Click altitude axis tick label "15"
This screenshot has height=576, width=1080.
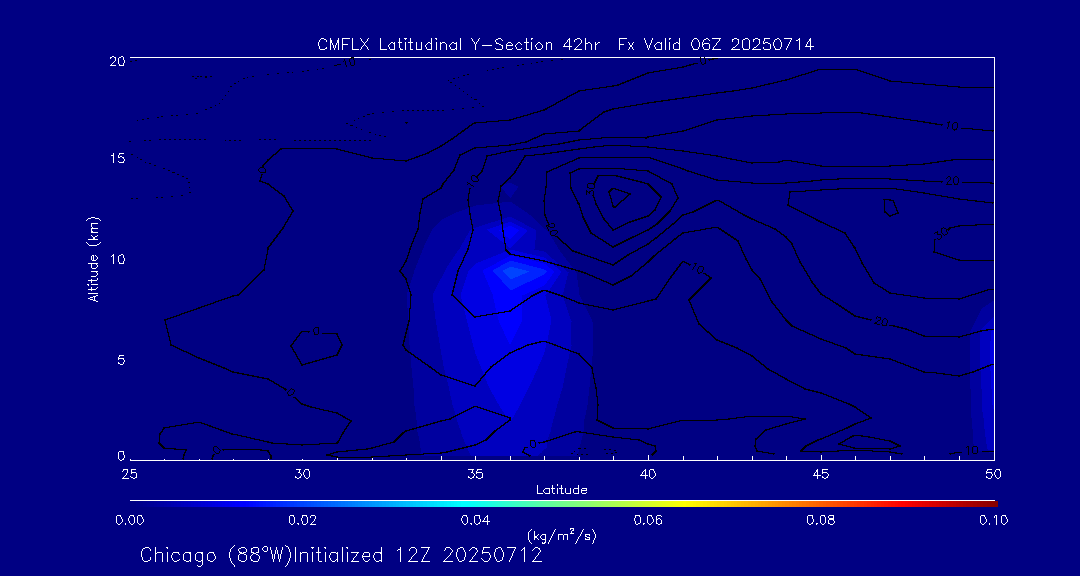coord(116,159)
